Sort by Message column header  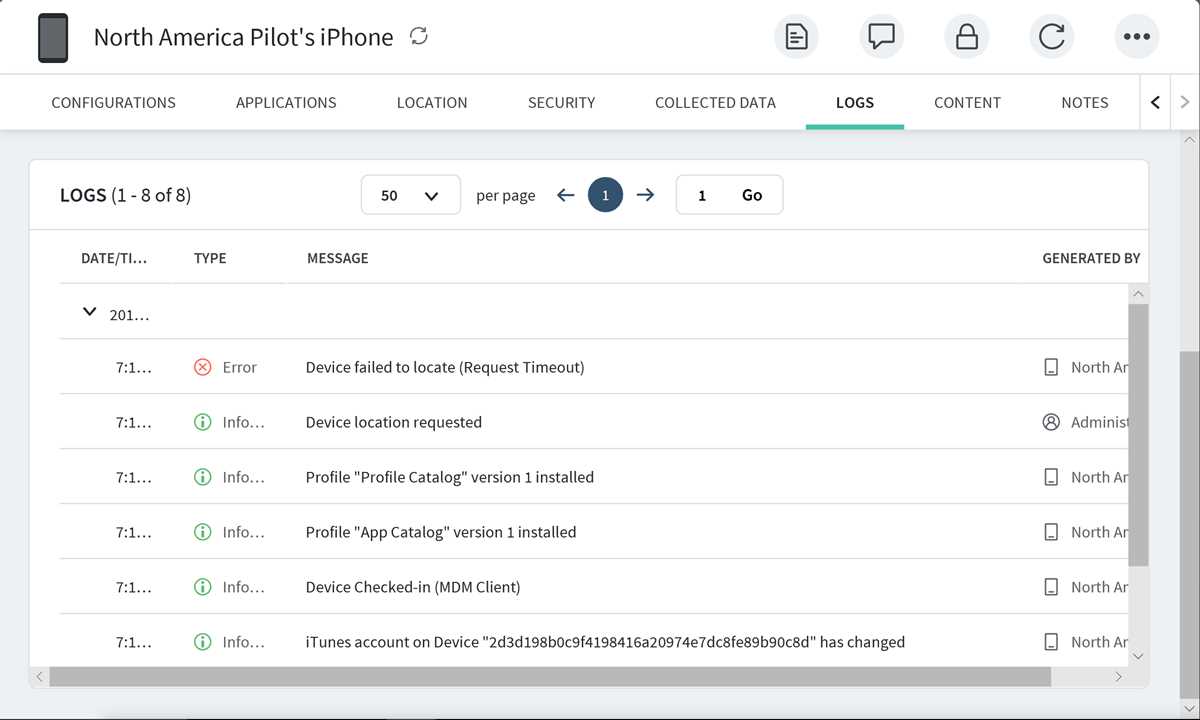(338, 258)
